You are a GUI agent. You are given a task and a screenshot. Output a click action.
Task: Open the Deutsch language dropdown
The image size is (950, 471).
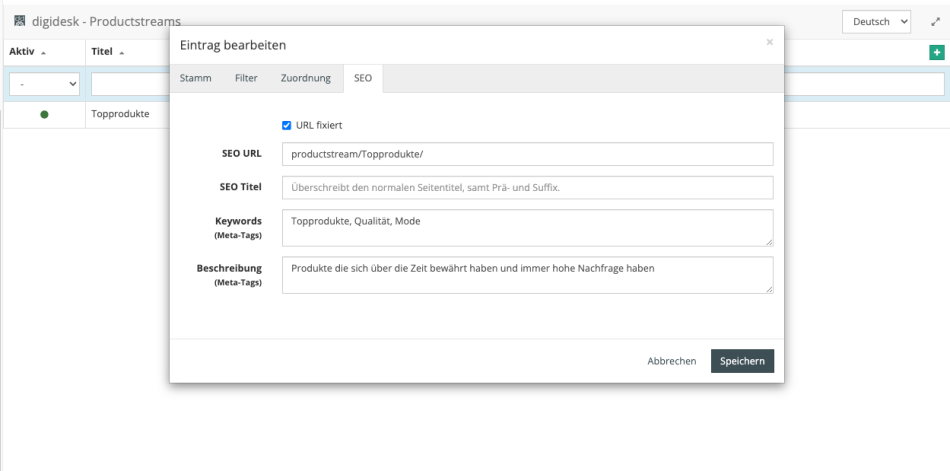tap(876, 21)
